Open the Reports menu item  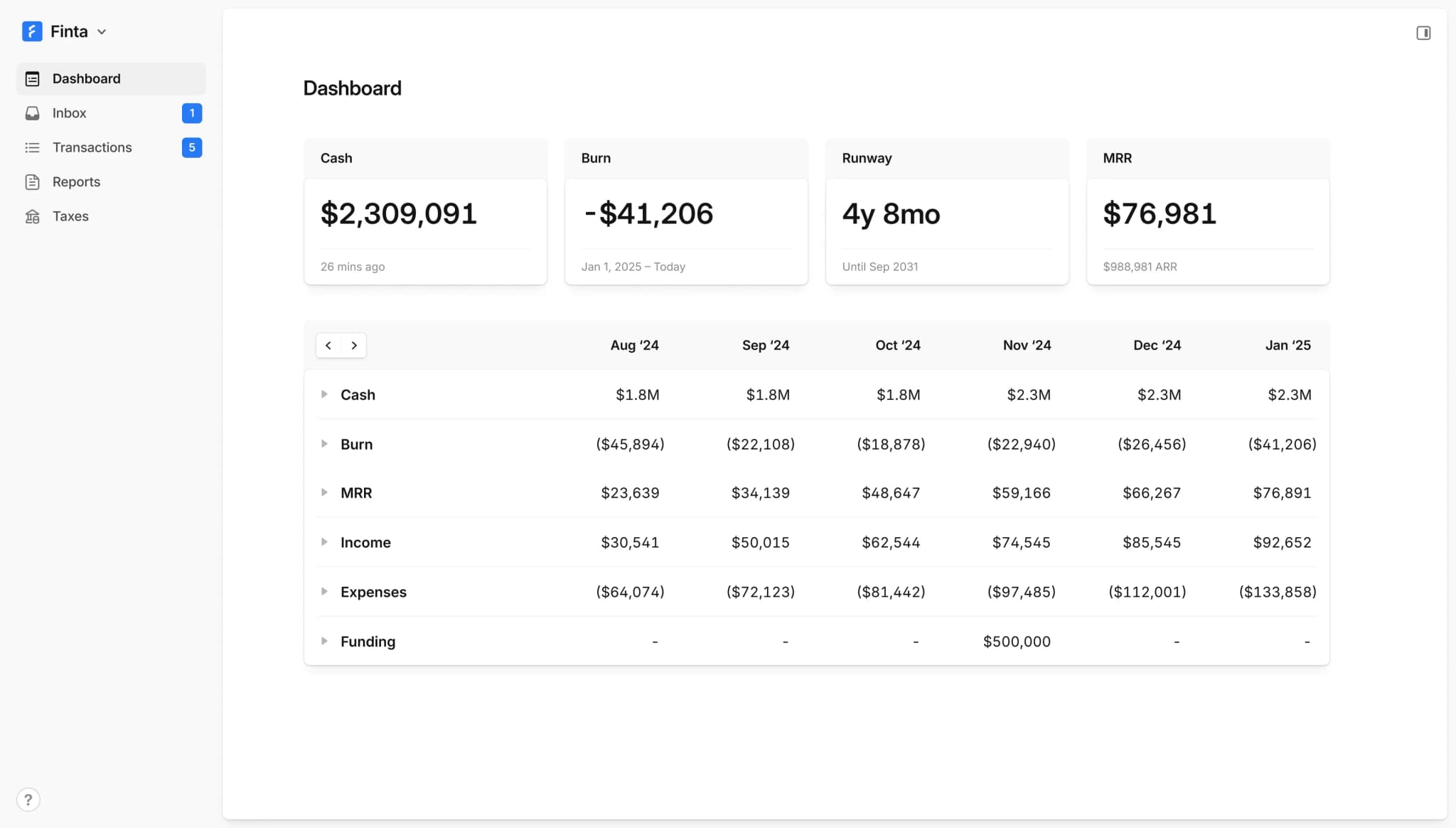pos(76,182)
